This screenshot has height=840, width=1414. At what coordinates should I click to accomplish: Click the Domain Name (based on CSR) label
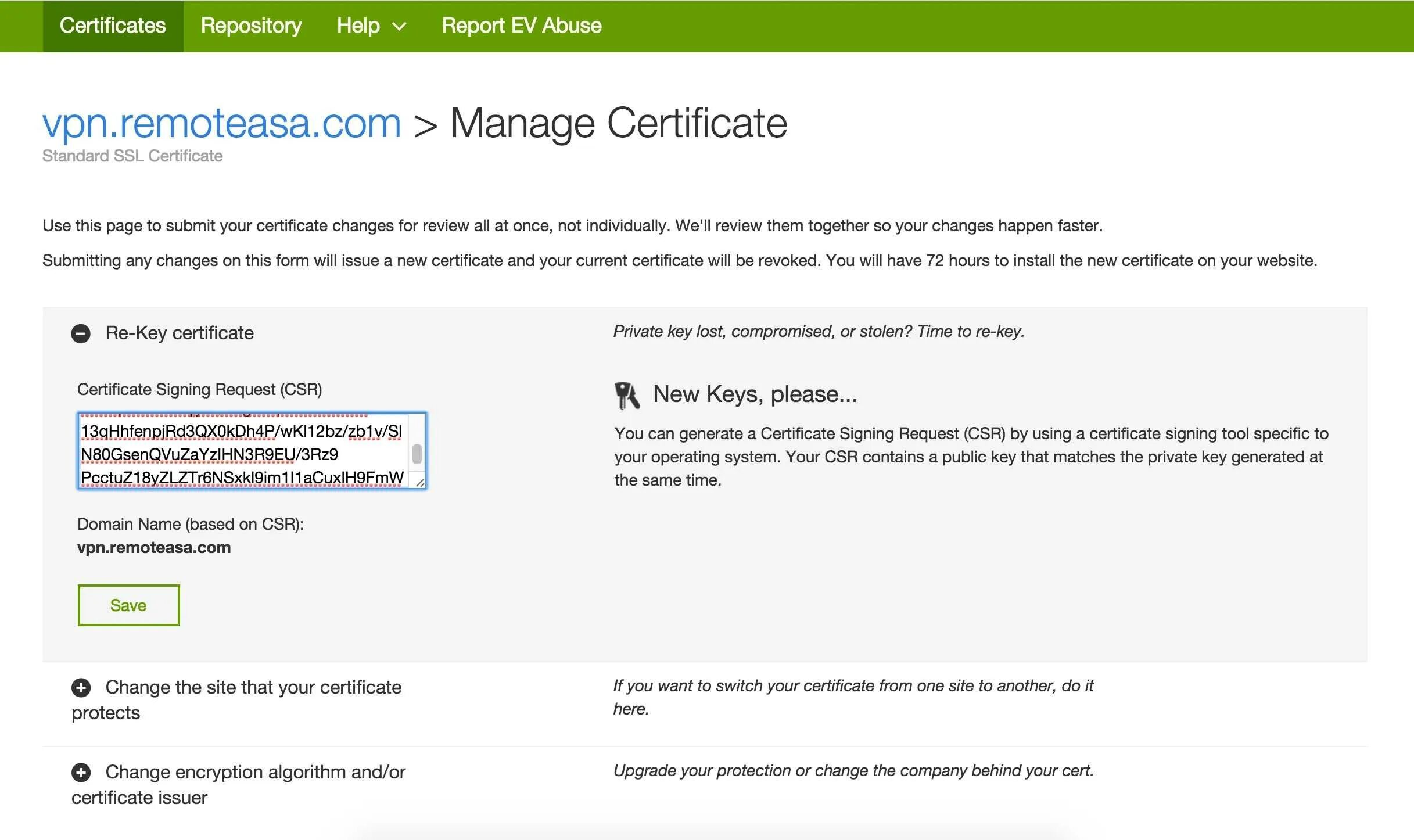click(x=191, y=524)
